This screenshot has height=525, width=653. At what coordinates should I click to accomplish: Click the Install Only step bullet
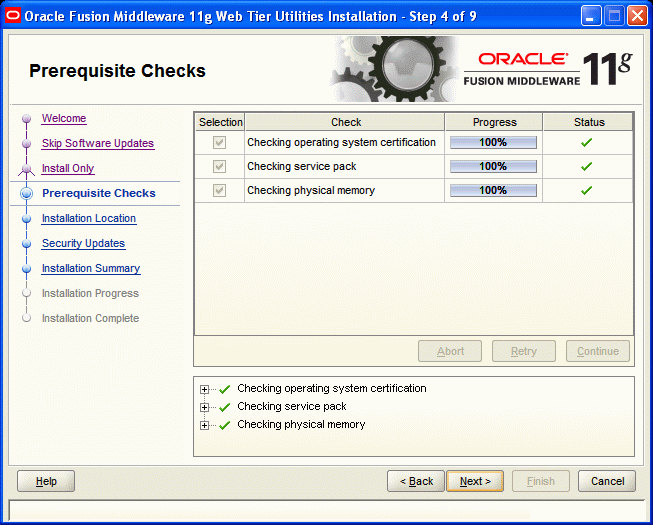[27, 169]
